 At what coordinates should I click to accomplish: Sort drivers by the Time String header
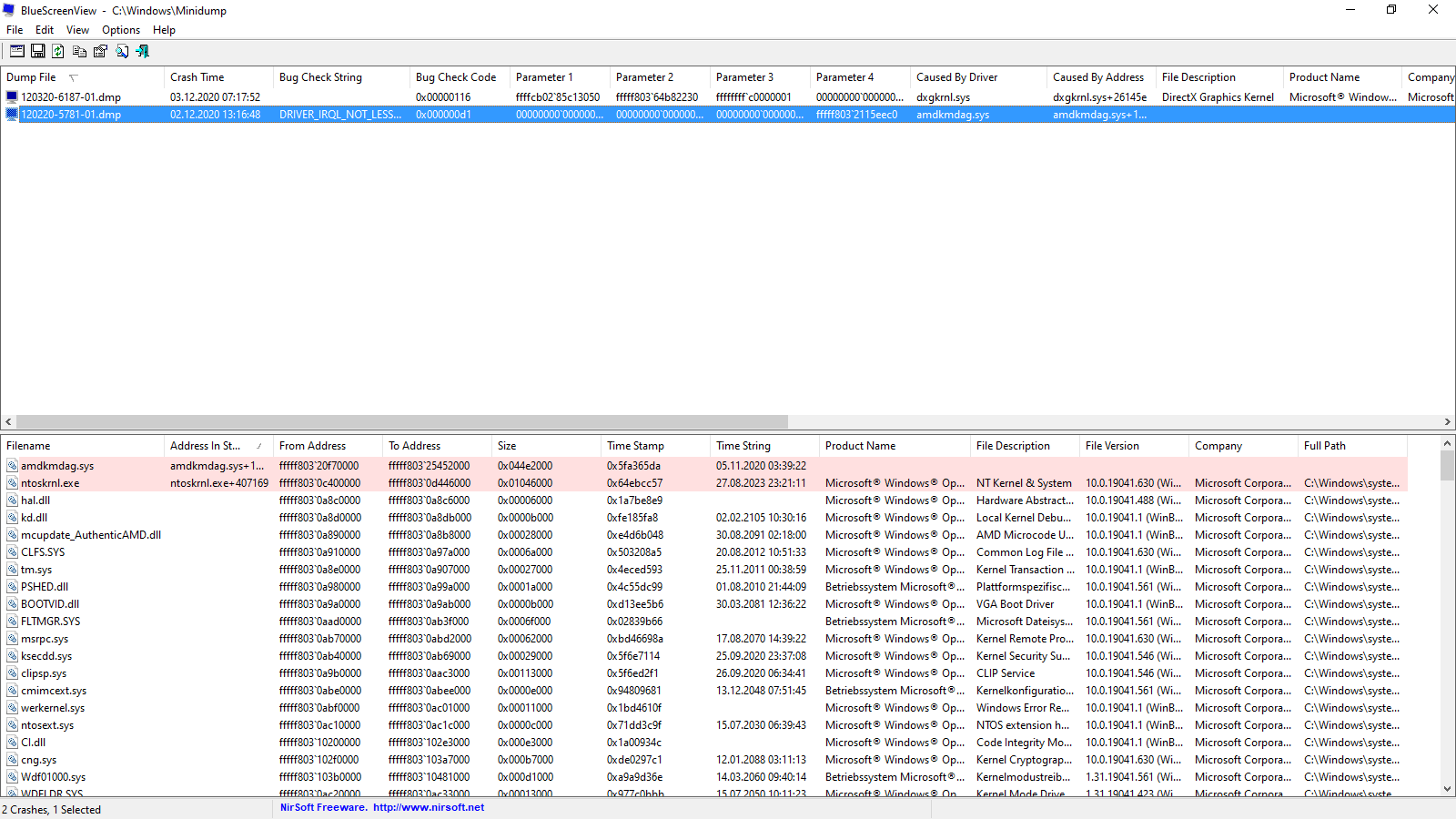764,446
